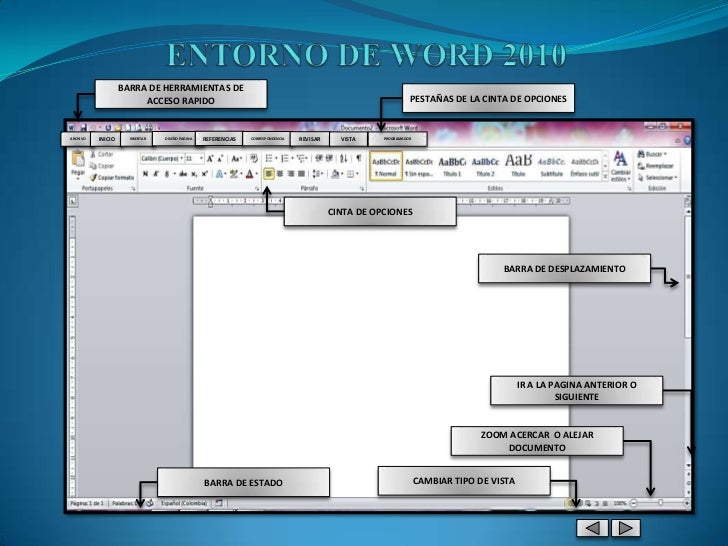This screenshot has width=728, height=546.
Task: Click Español (Colombia) language in status bar
Action: (184, 503)
